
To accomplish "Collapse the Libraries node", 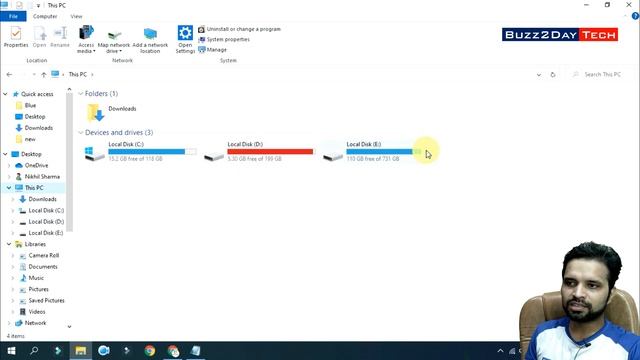I will click(x=9, y=244).
